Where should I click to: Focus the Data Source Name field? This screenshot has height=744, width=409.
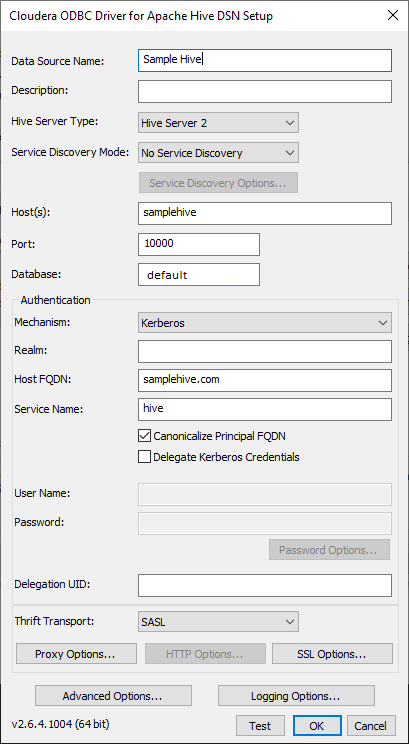click(265, 60)
